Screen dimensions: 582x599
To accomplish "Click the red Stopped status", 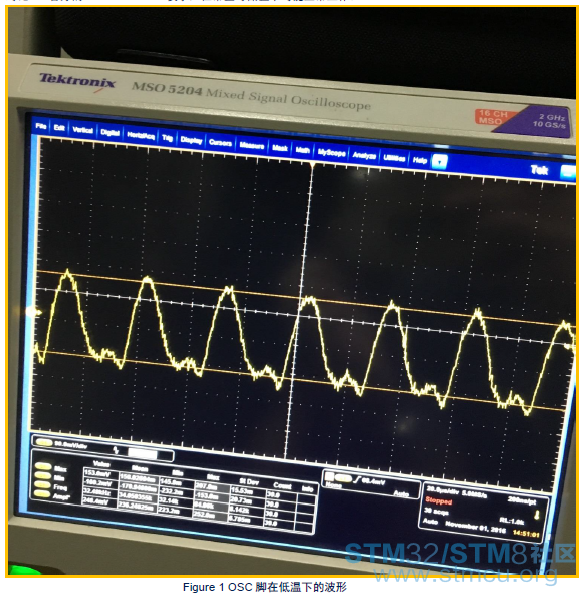I will pyautogui.click(x=438, y=500).
